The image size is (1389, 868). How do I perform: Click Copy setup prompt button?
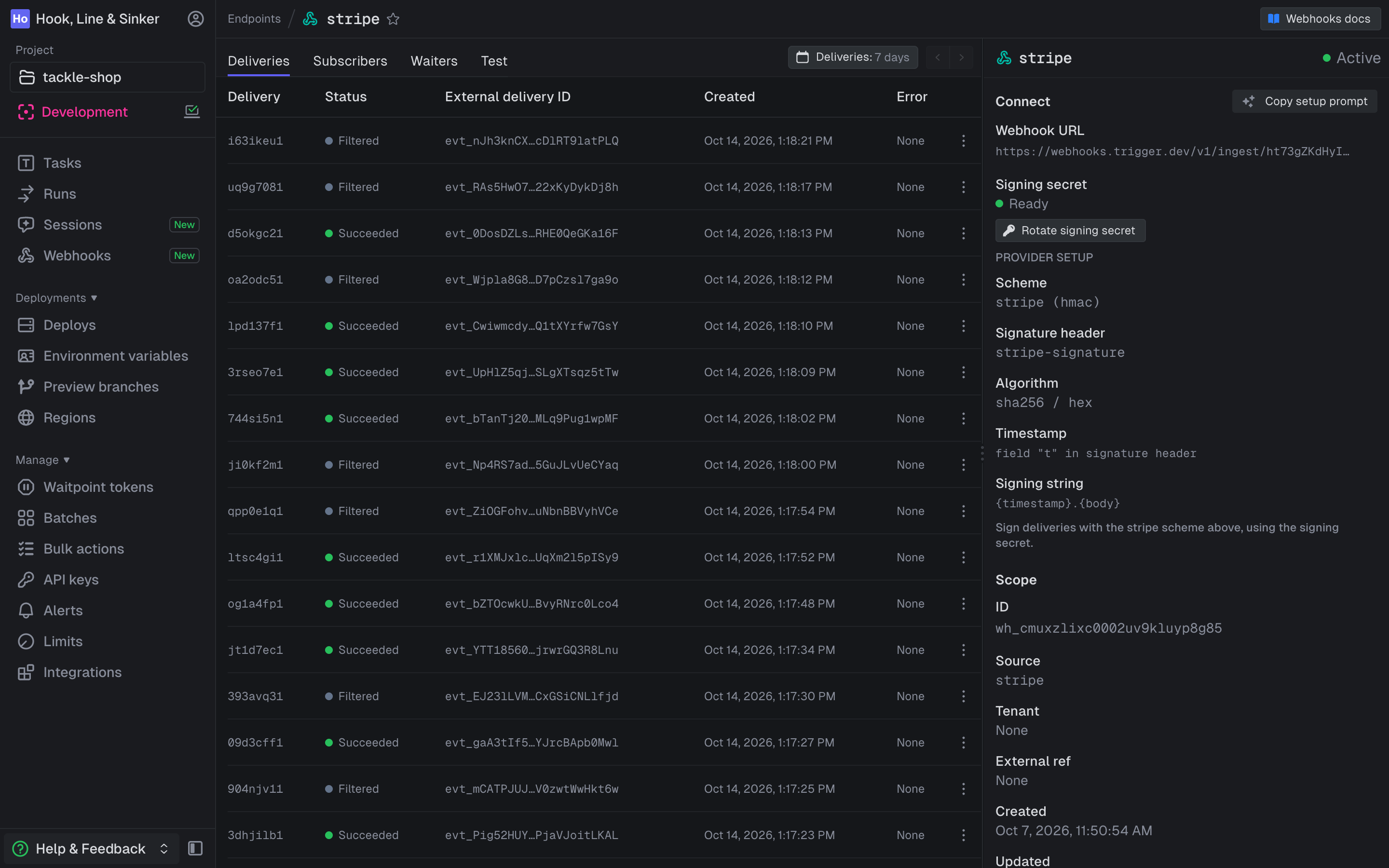1305,101
